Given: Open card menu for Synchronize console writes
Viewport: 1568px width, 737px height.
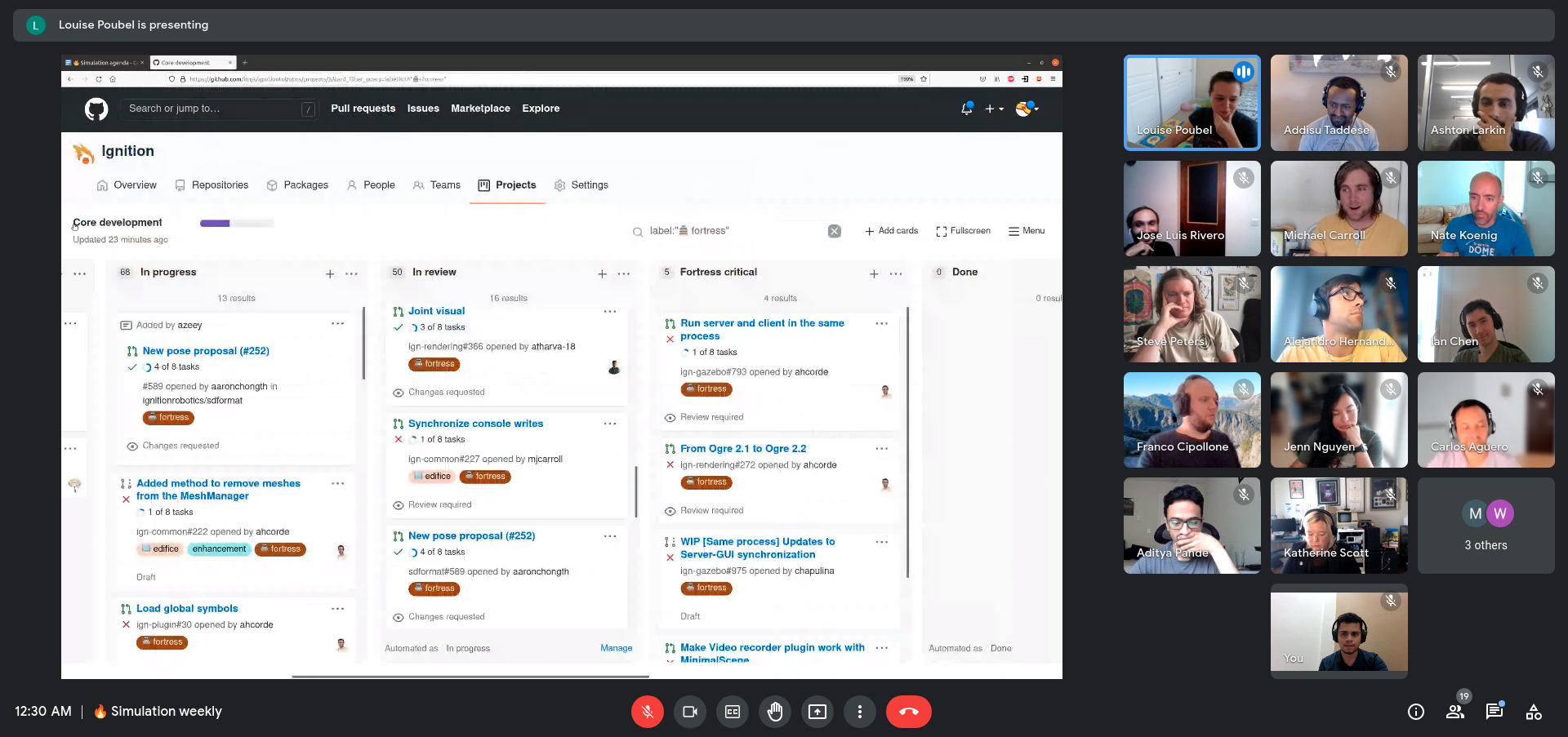Looking at the screenshot, I should tap(610, 424).
